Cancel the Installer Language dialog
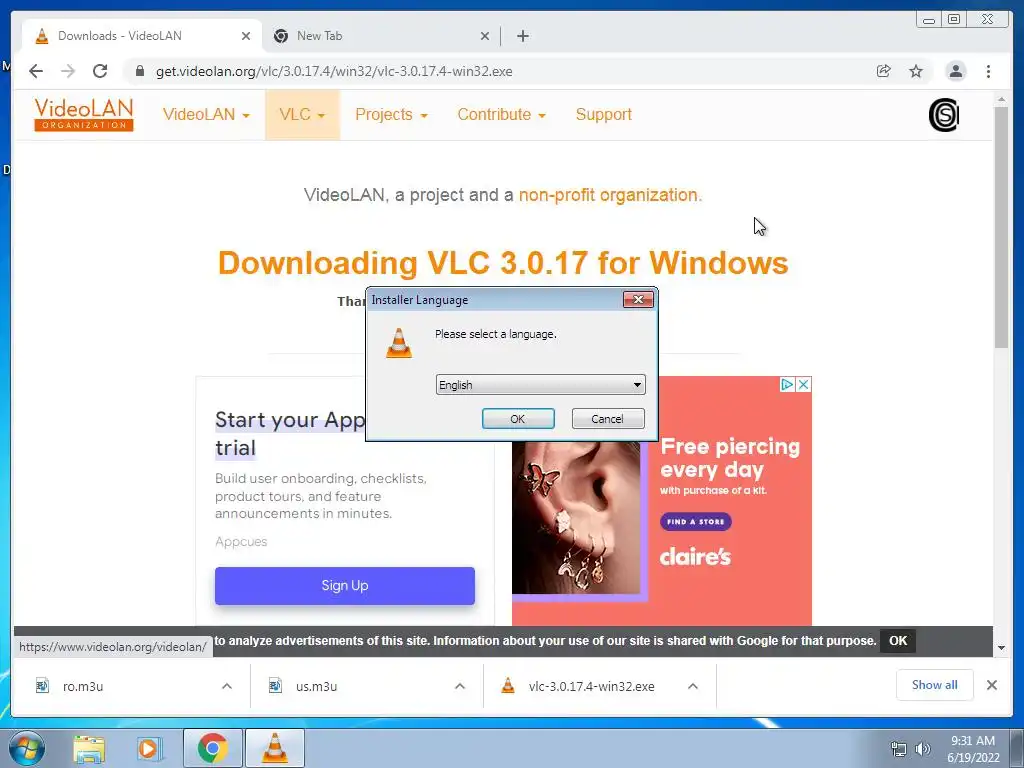This screenshot has width=1024, height=768. [x=607, y=419]
